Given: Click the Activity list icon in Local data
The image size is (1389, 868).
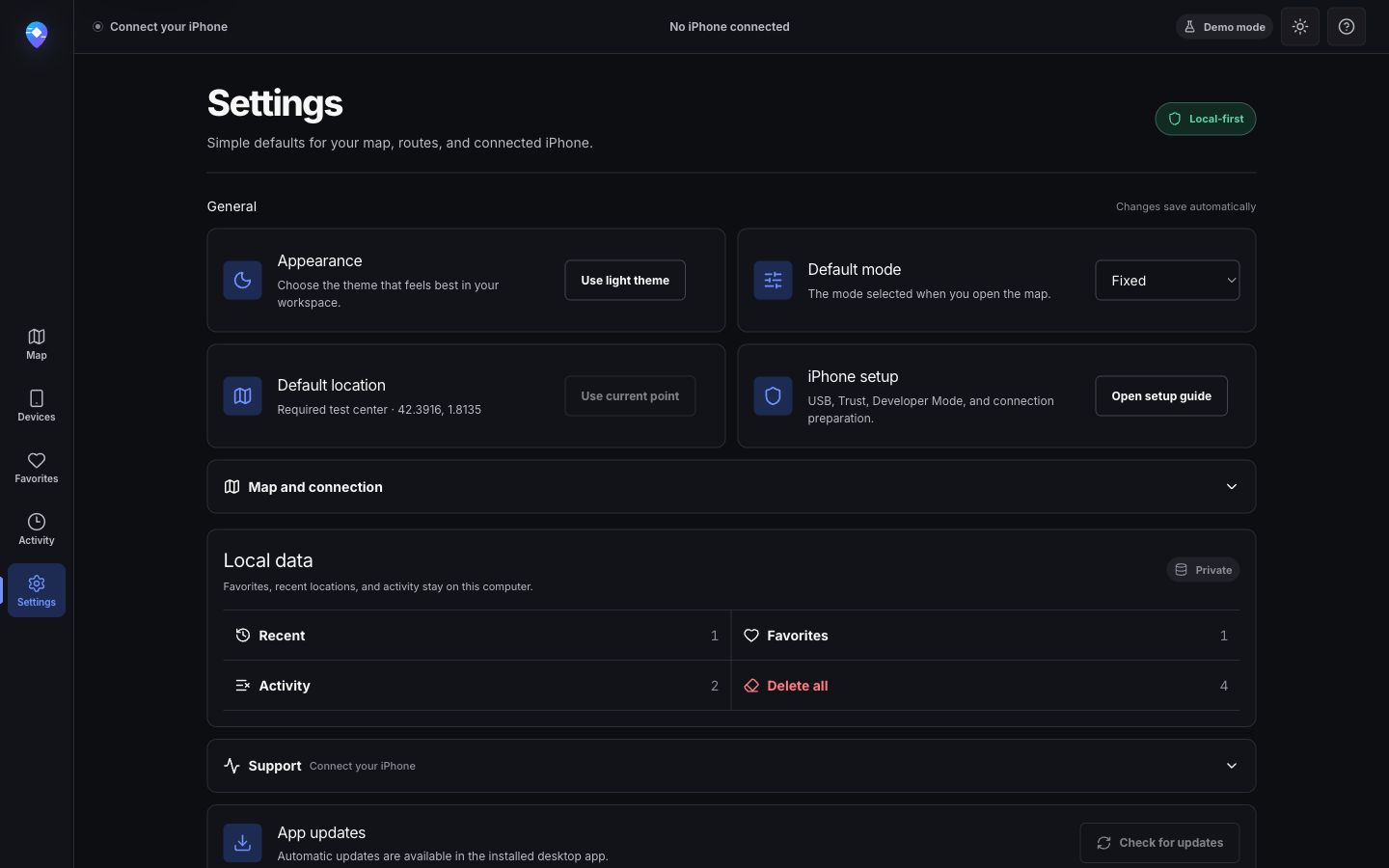Looking at the screenshot, I should tap(243, 686).
